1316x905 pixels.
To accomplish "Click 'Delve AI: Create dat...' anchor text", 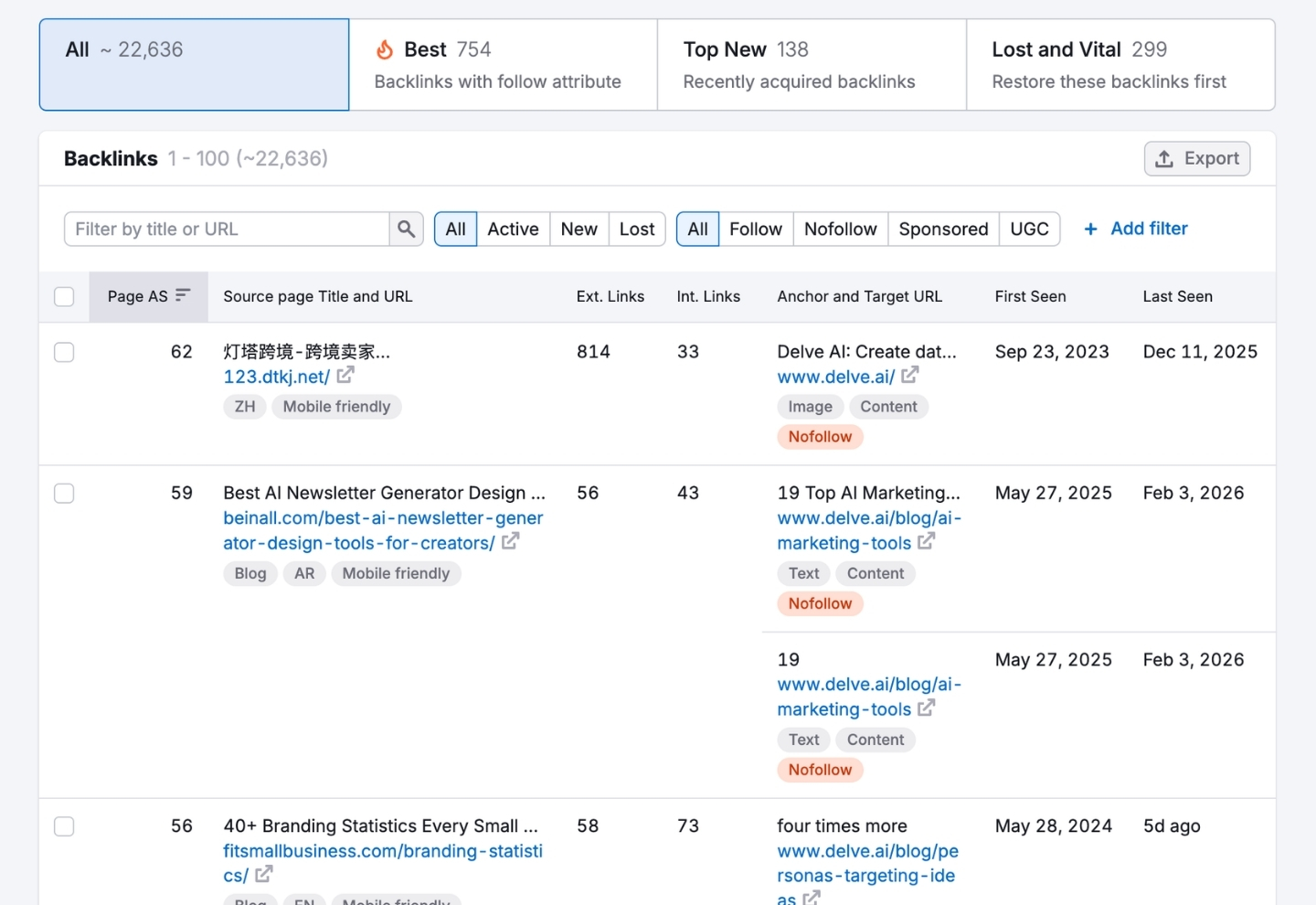I will (866, 352).
